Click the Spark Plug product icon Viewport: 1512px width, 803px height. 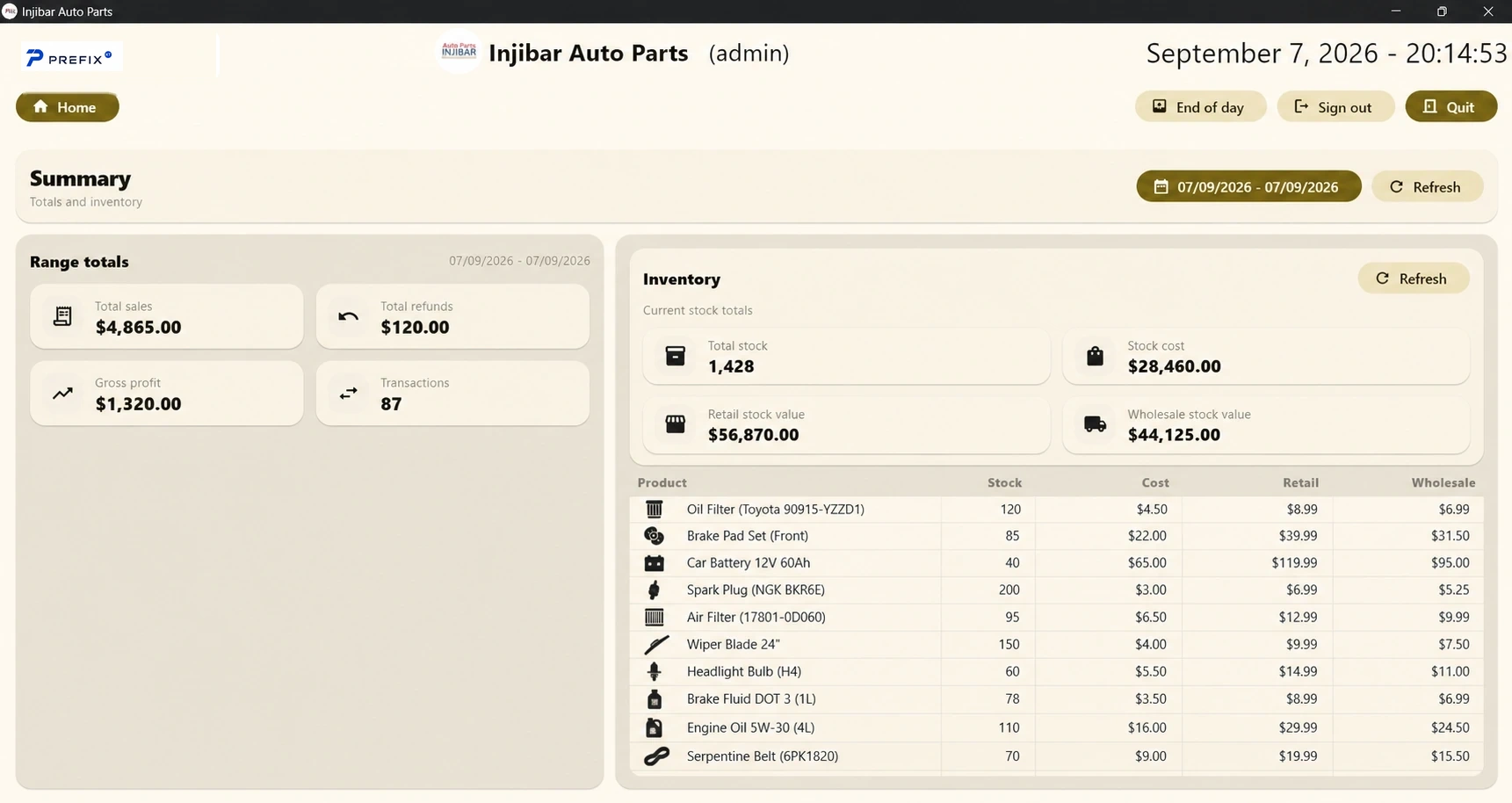click(x=654, y=590)
